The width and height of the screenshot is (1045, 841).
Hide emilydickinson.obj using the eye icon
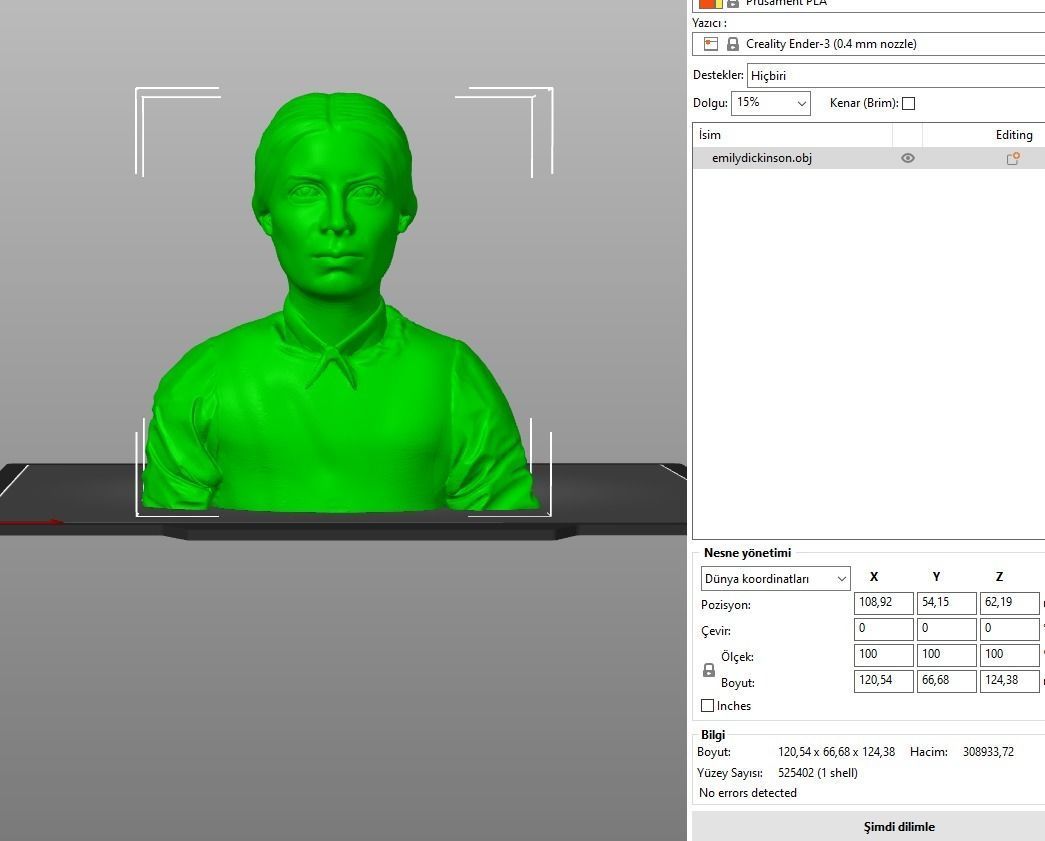[x=908, y=159]
